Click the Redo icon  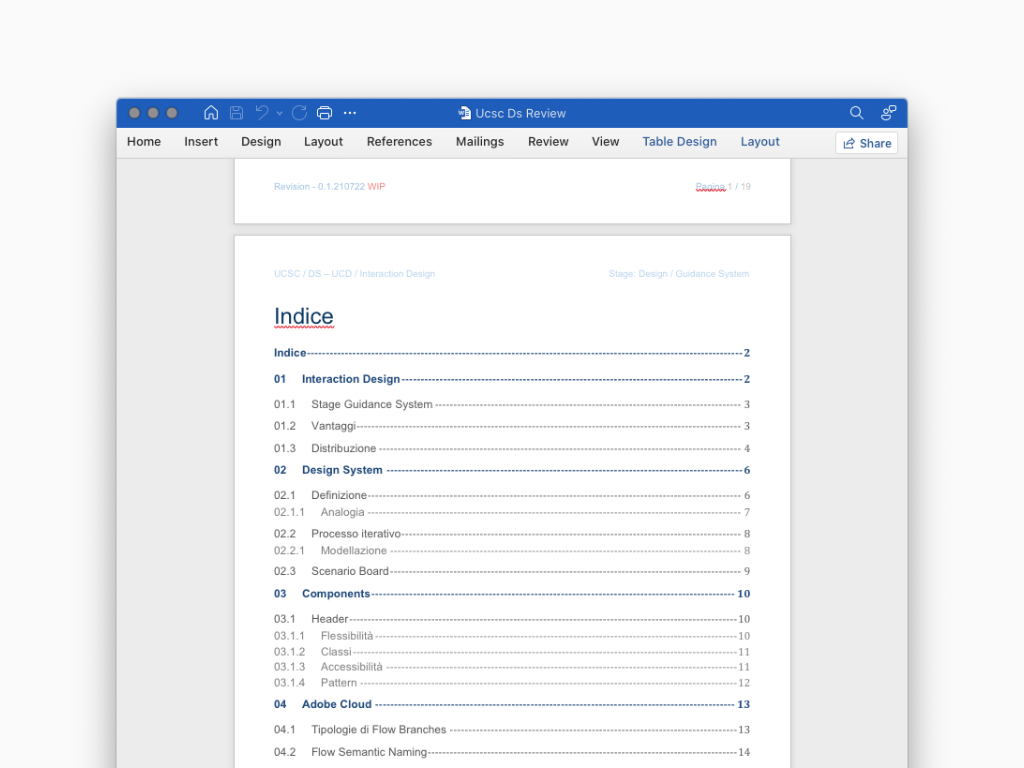click(299, 113)
